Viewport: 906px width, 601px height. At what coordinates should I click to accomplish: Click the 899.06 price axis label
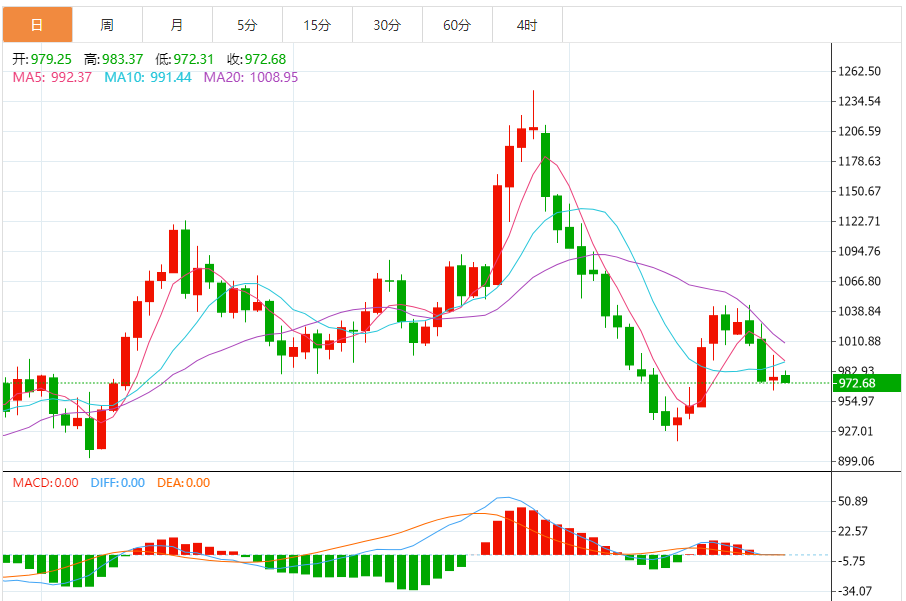coord(856,461)
